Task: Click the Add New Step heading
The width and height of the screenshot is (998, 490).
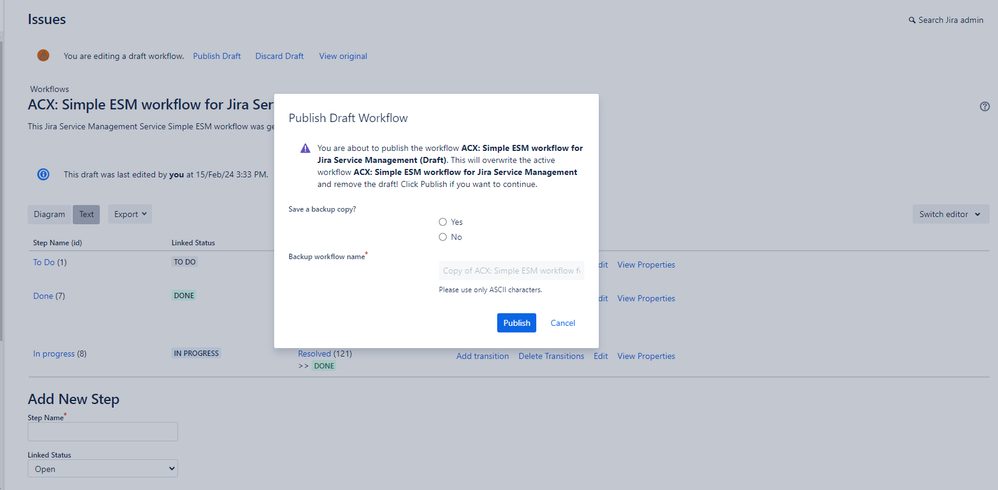Action: 73,400
